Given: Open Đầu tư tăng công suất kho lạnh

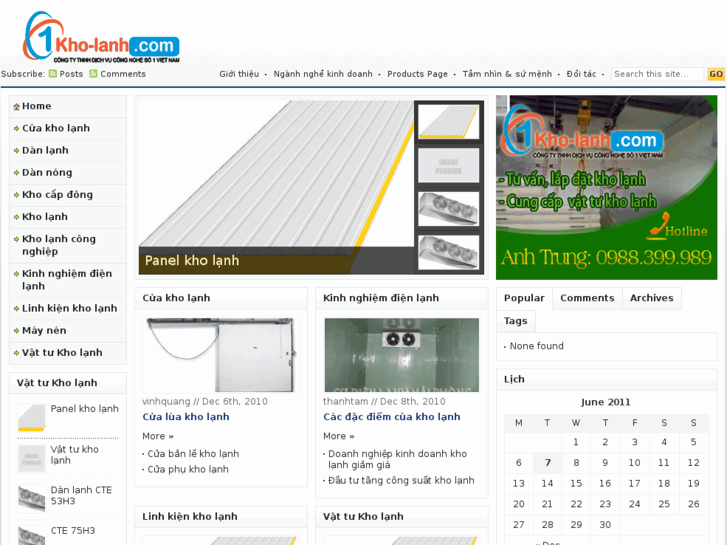Looking at the screenshot, I should [x=402, y=481].
